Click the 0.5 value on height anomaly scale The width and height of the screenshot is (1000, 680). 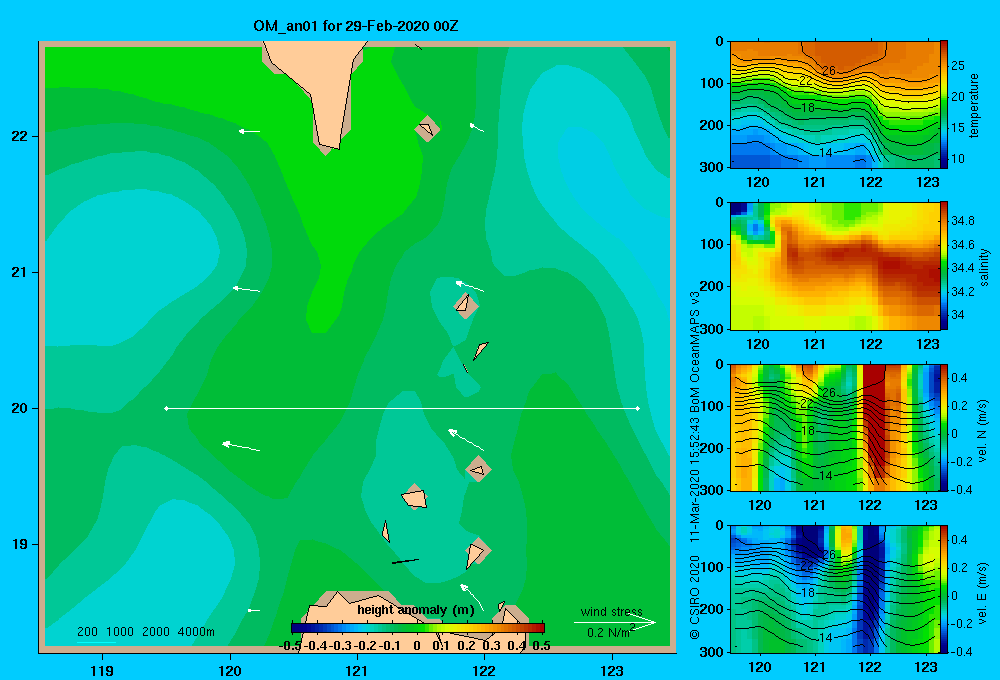coord(541,646)
